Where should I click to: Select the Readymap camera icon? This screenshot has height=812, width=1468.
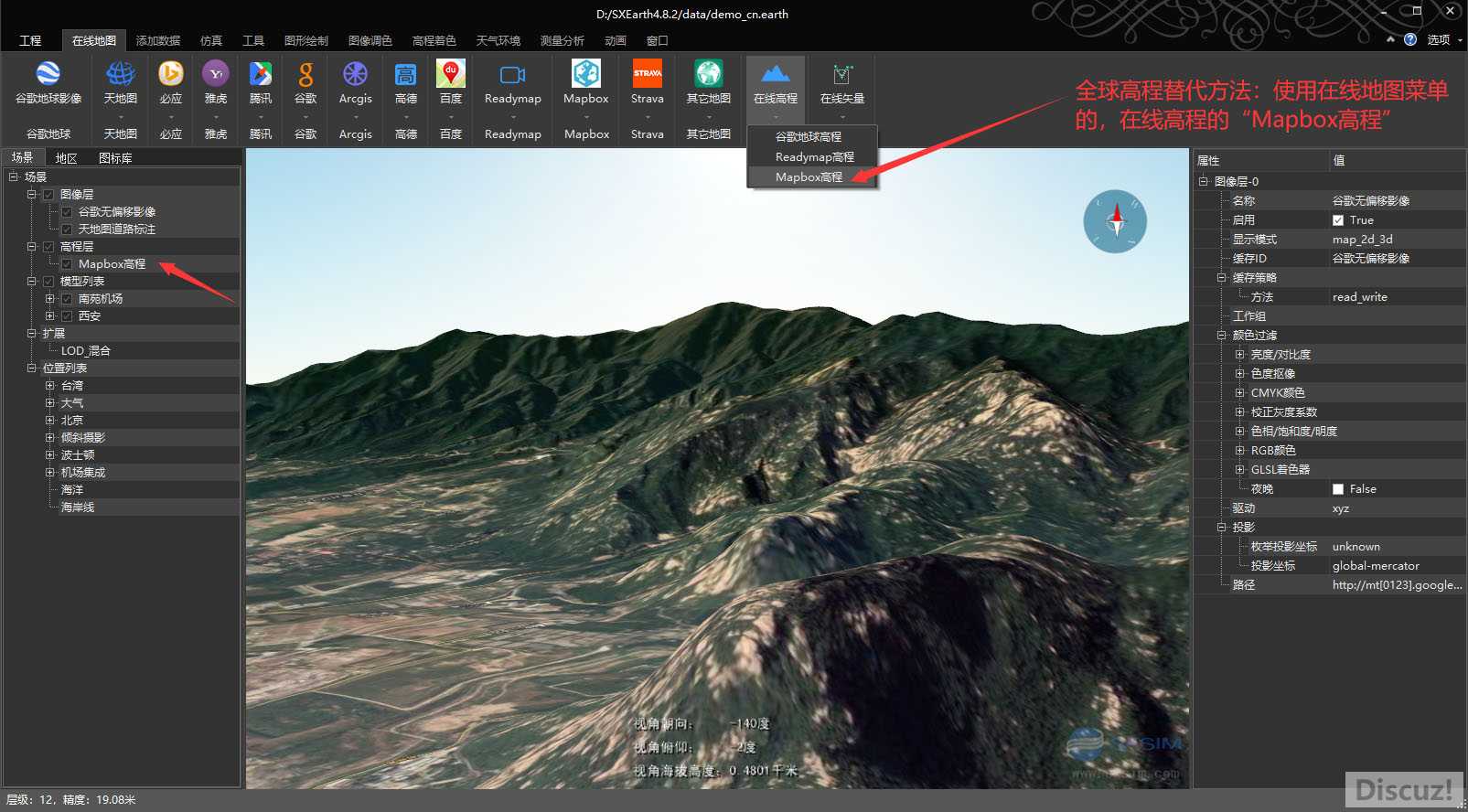(x=512, y=74)
